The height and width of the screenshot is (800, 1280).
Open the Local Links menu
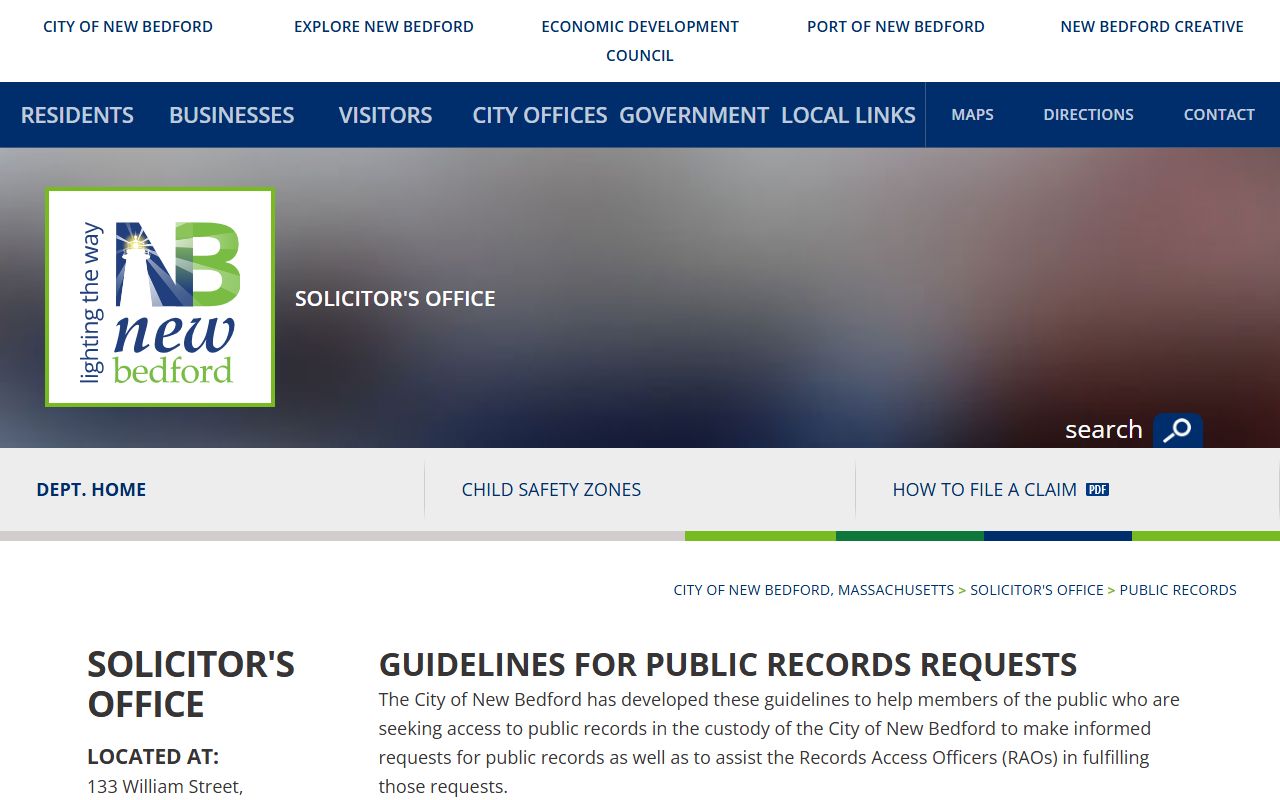click(x=848, y=115)
